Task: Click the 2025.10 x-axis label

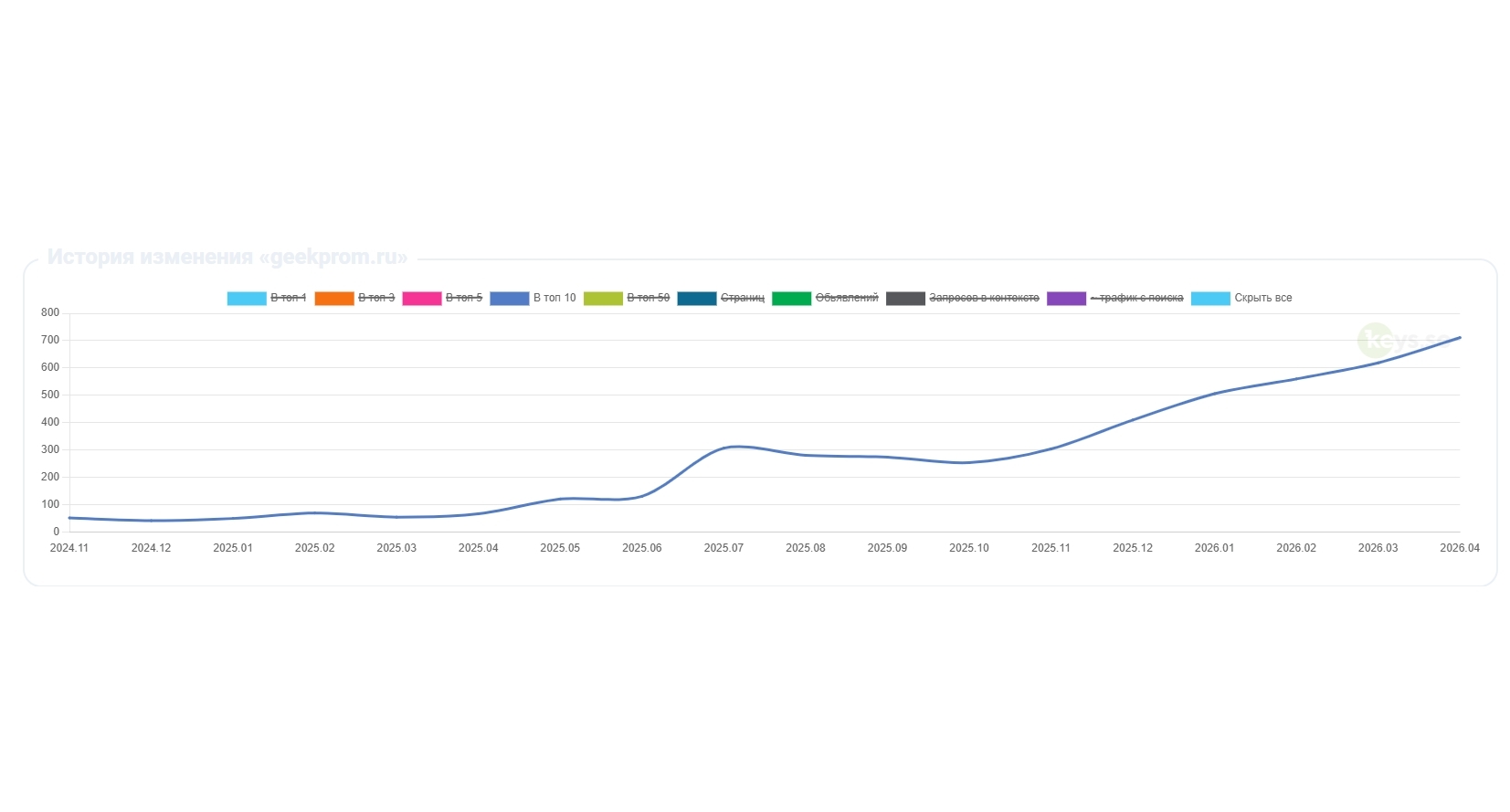Action: (969, 548)
